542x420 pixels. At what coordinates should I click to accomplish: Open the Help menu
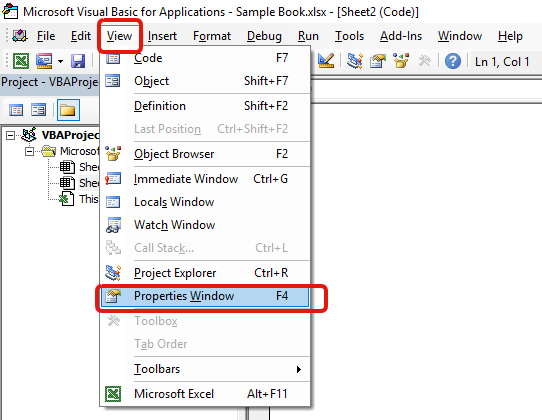tap(510, 36)
